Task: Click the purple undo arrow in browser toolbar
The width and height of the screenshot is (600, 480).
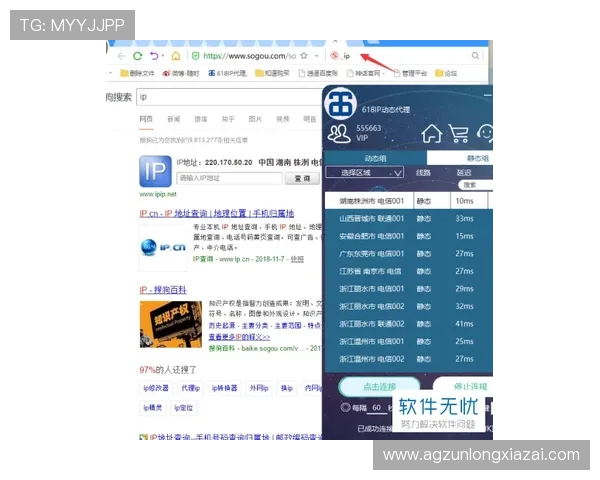Action: (x=154, y=56)
